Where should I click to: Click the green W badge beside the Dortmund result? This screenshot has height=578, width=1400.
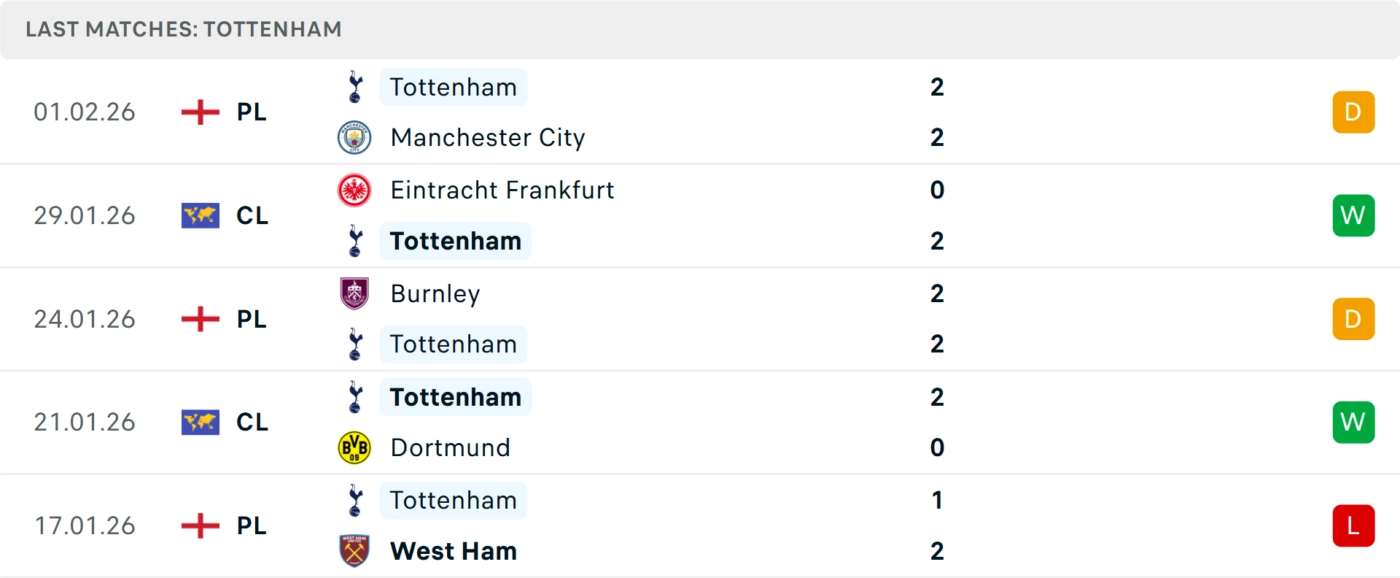pos(1353,422)
